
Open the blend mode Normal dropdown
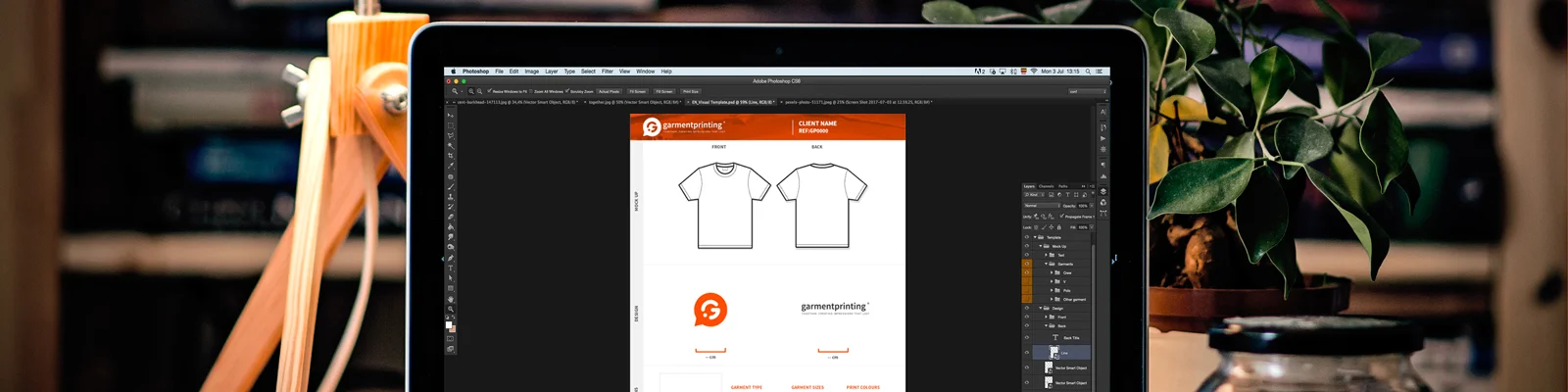pos(1041,206)
